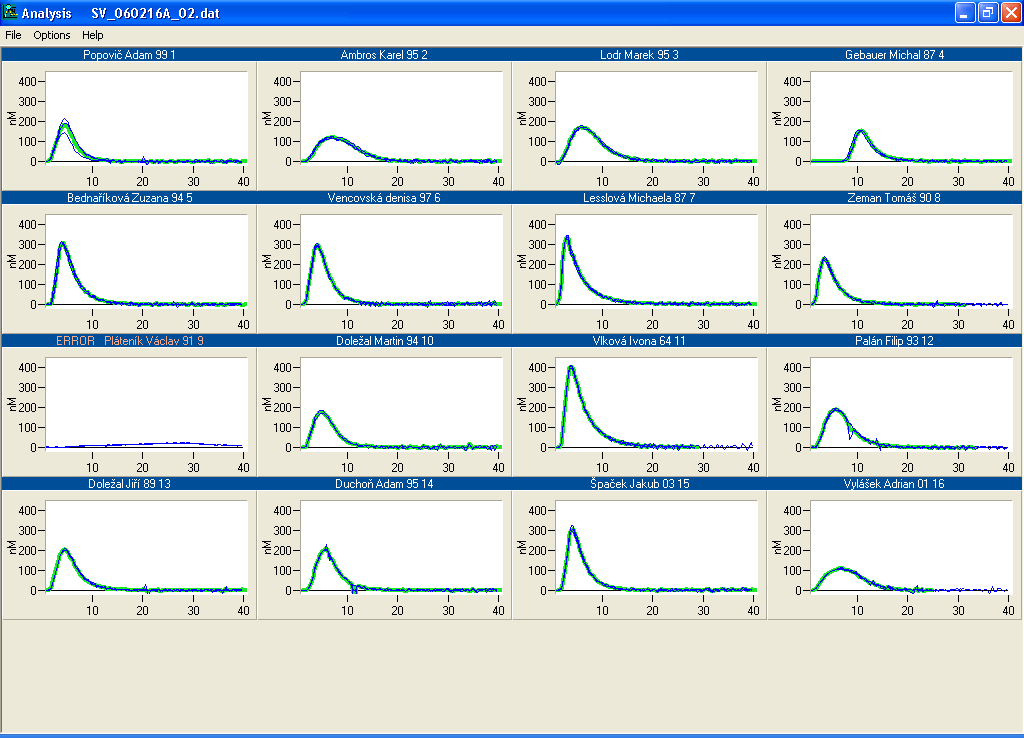The height and width of the screenshot is (738, 1024).
Task: Close the Analysis window
Action: [1011, 13]
